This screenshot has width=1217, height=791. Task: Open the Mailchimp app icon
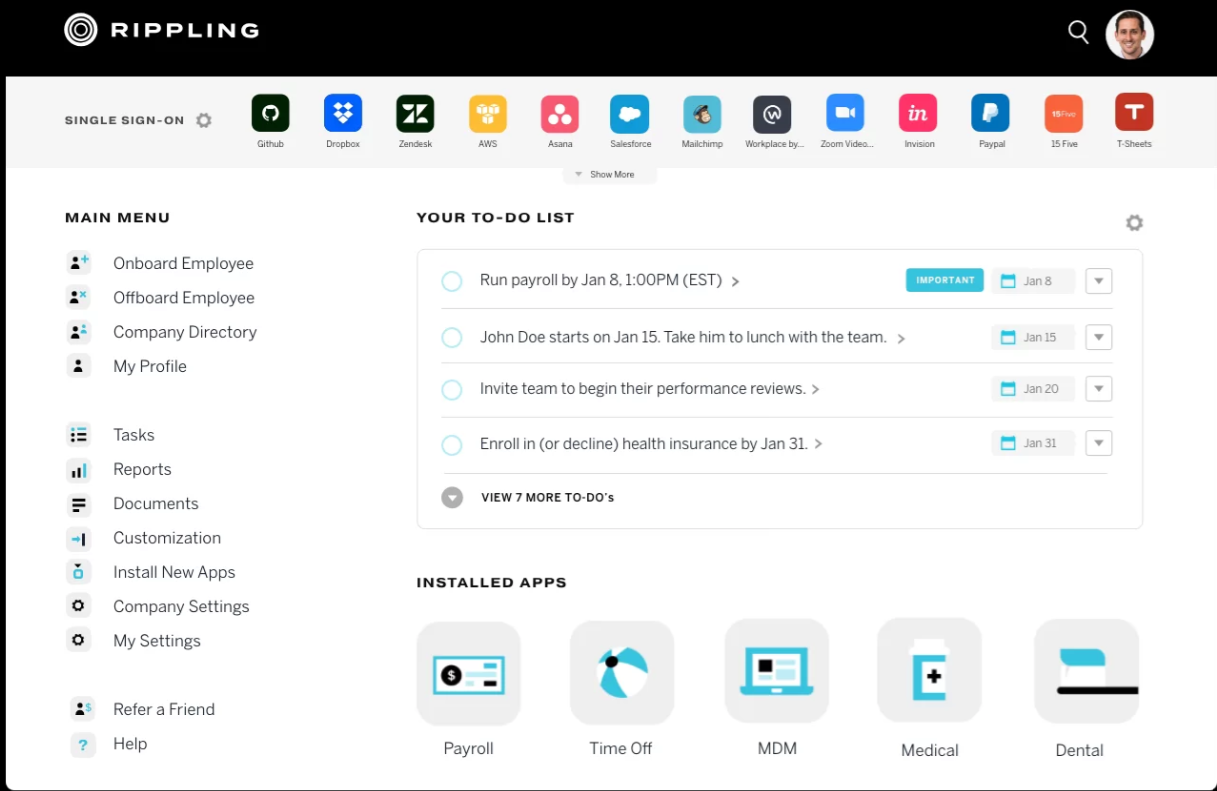702,114
